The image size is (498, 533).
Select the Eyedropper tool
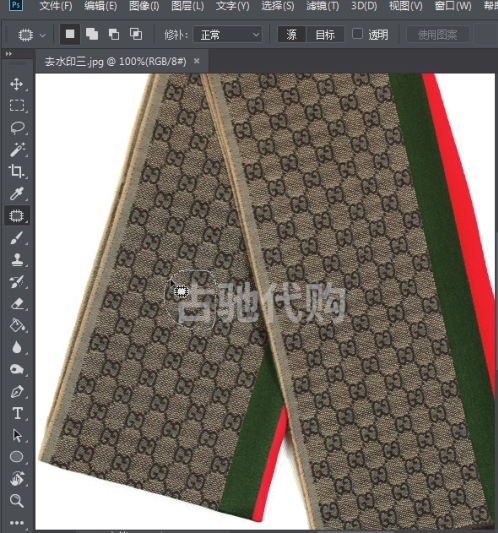16,193
